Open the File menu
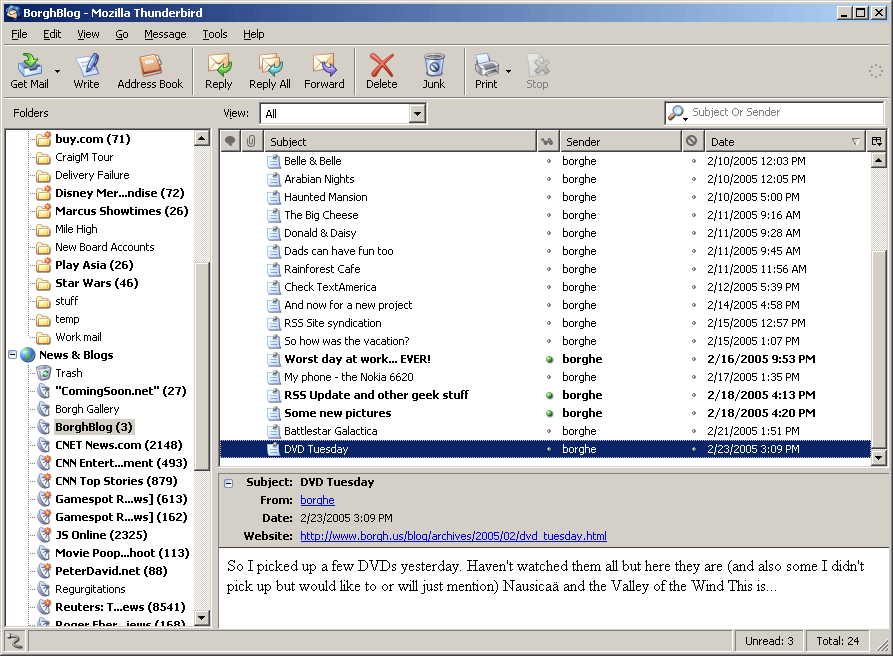Viewport: 893px width, 656px height. click(x=19, y=34)
